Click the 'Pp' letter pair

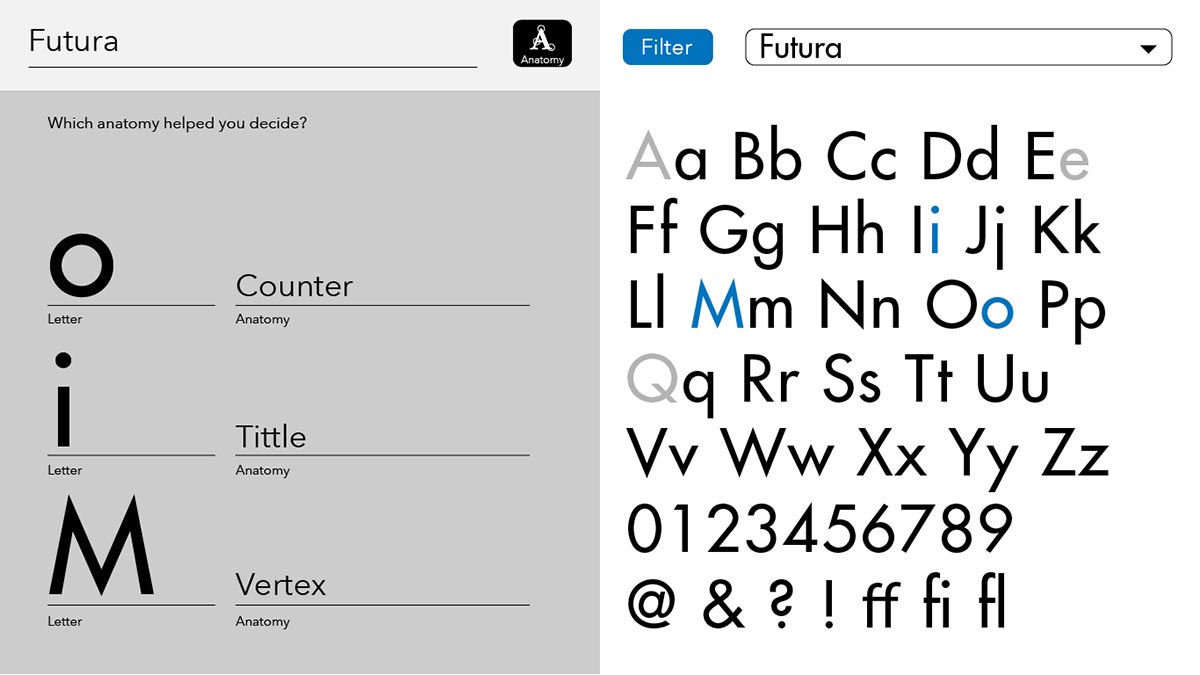click(1073, 312)
